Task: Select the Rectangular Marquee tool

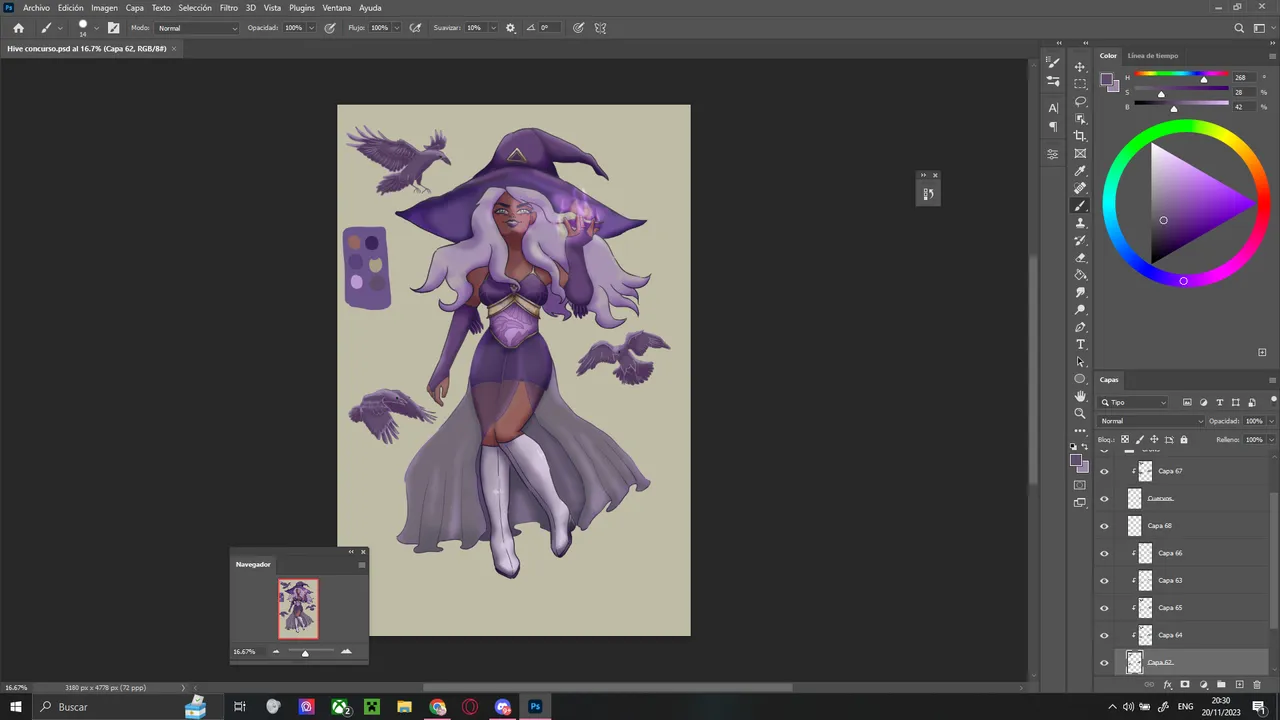Action: [x=1080, y=84]
